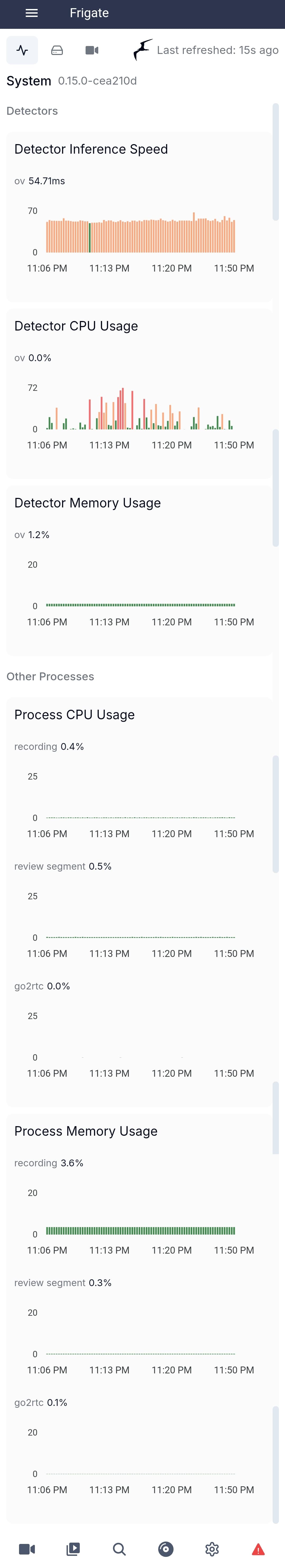Click the Last refreshed status text

coord(218,50)
